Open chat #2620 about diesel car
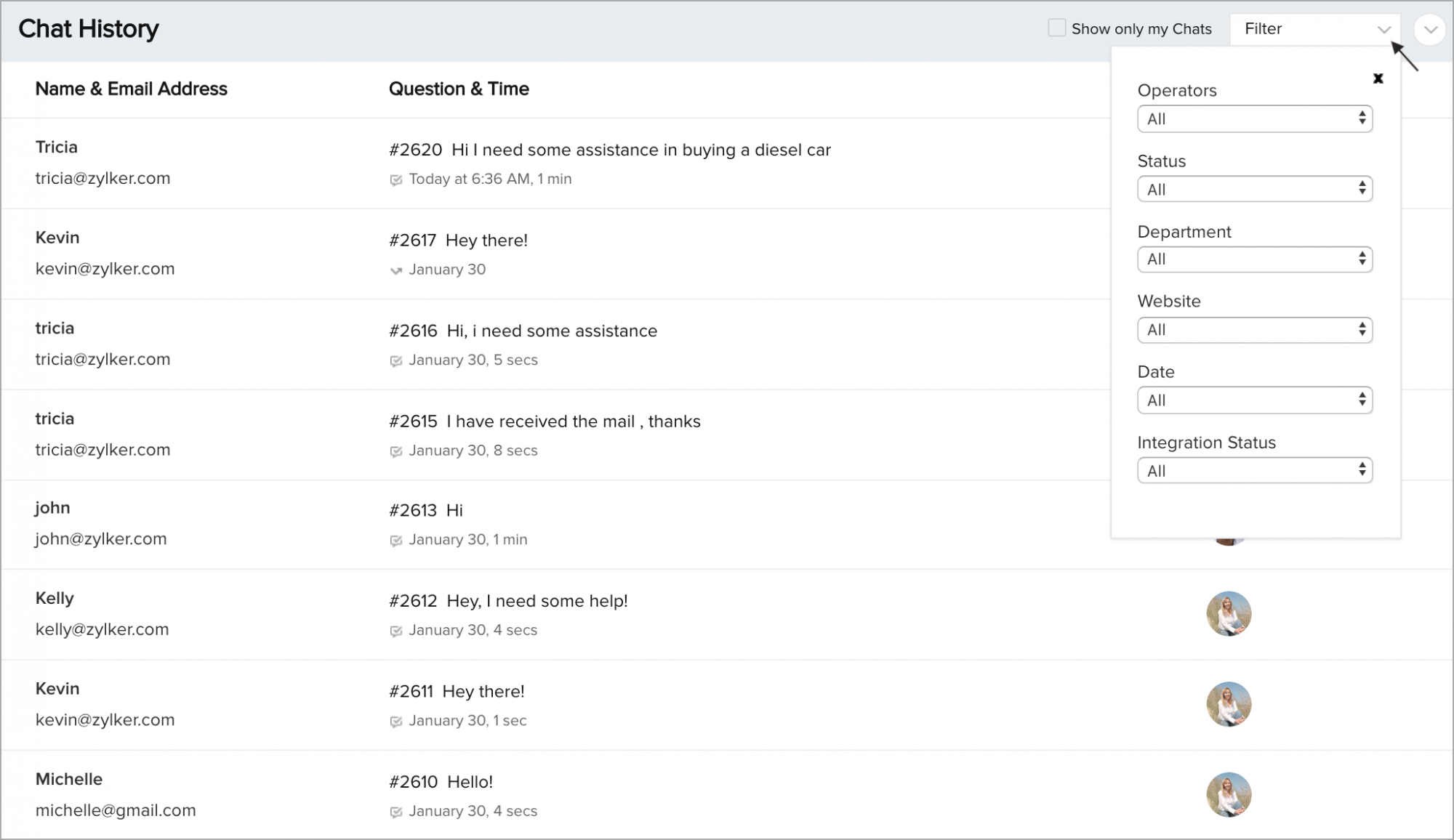The image size is (1454, 840). pyautogui.click(x=609, y=150)
